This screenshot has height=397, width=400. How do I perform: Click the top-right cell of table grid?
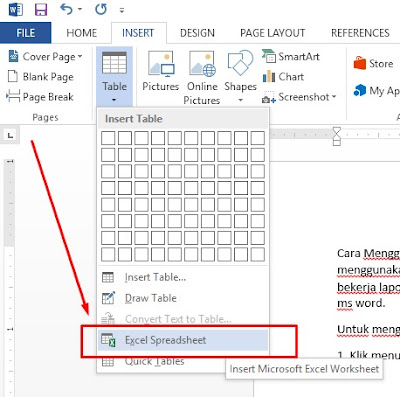pyautogui.click(x=258, y=138)
